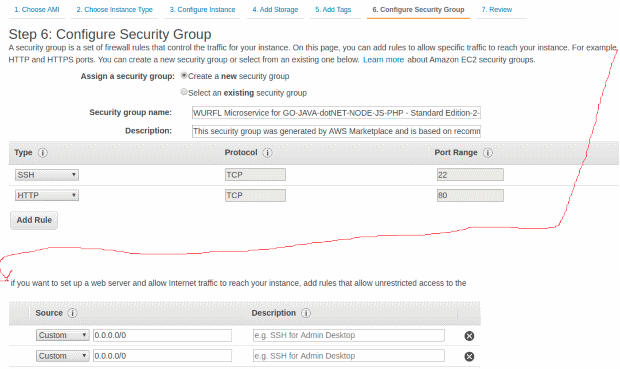The width and height of the screenshot is (620, 369).
Task: Select Create a new security group
Action: 184,75
